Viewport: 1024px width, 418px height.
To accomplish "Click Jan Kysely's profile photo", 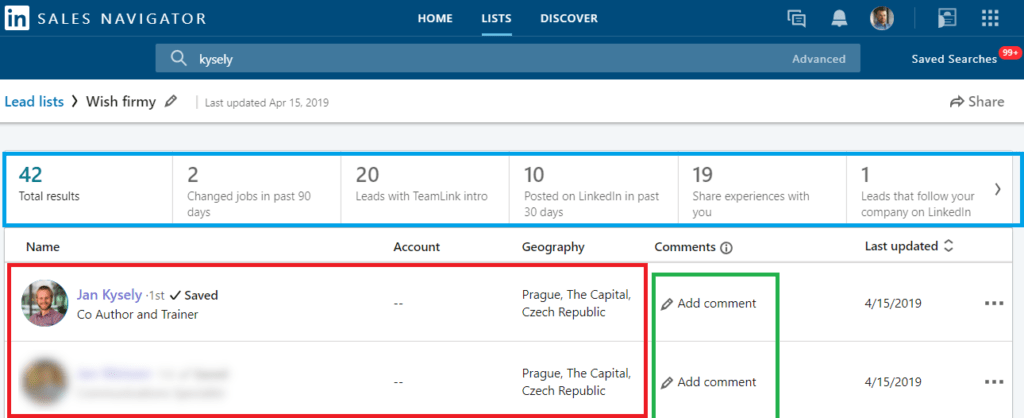I will click(x=44, y=303).
